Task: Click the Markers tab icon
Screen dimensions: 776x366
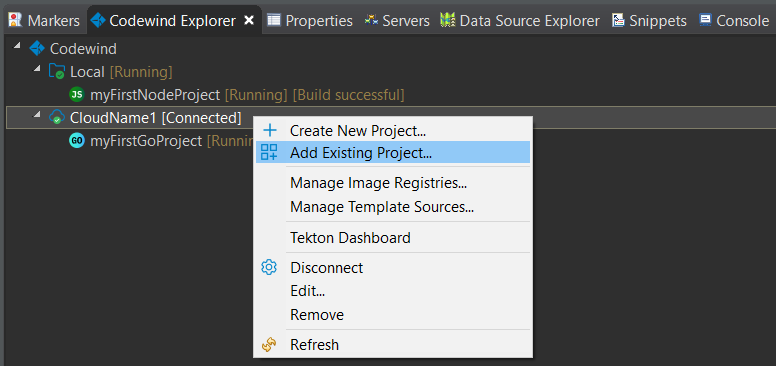Action: (16, 20)
